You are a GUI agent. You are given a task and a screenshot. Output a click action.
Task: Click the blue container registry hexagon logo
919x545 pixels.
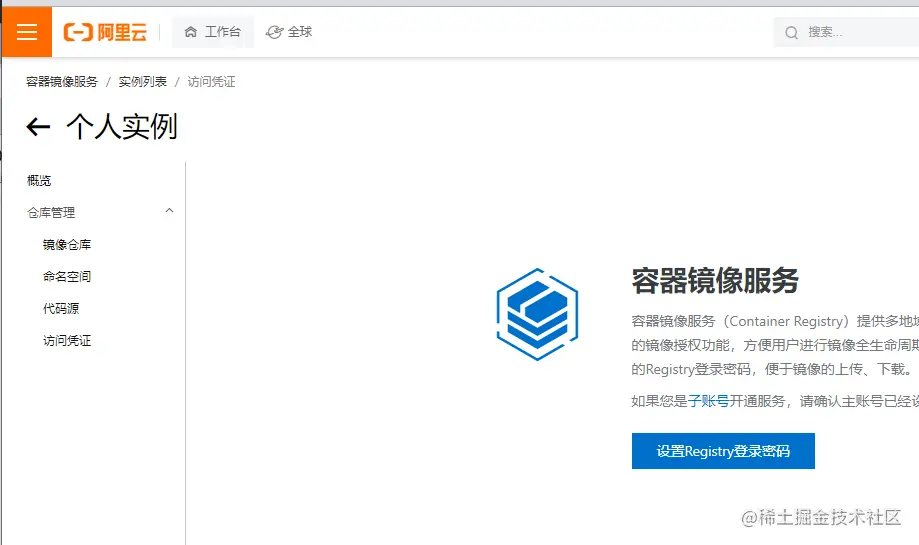[x=537, y=314]
